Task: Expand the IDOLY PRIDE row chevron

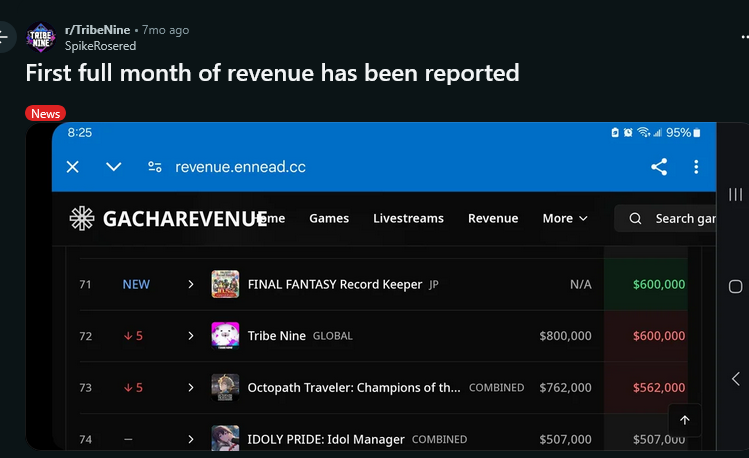Action: 191,439
